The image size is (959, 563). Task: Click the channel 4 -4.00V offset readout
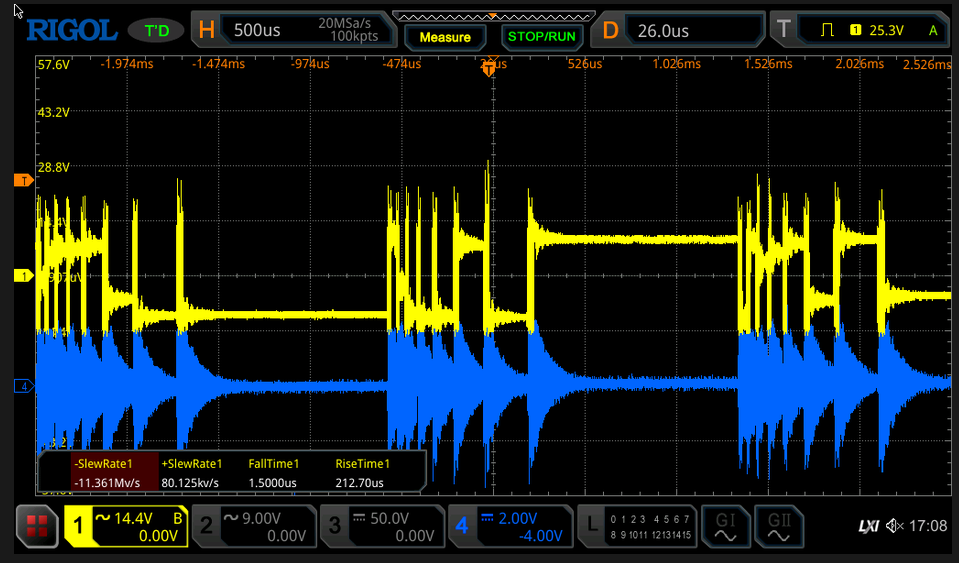(x=541, y=536)
